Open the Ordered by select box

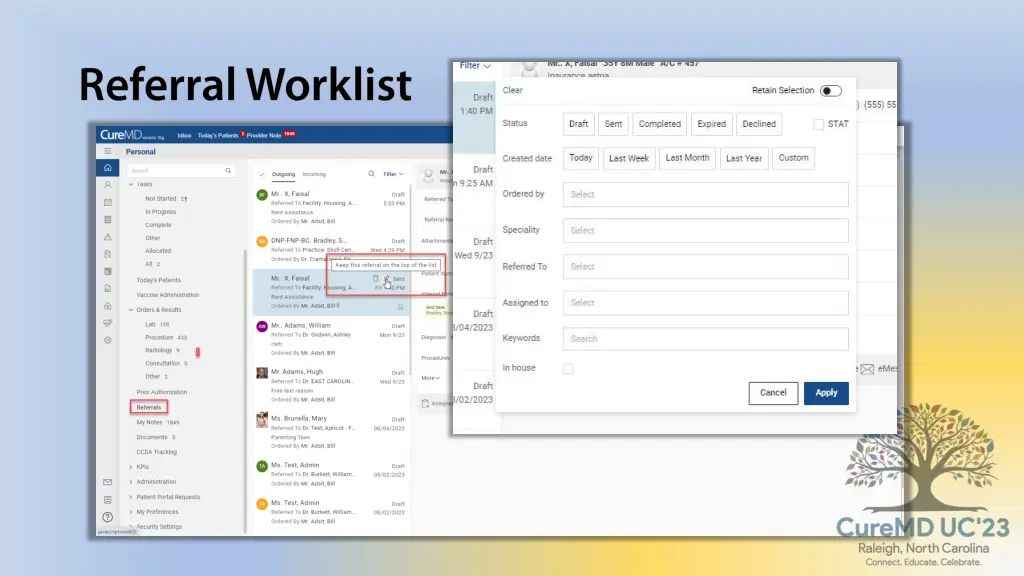point(705,194)
